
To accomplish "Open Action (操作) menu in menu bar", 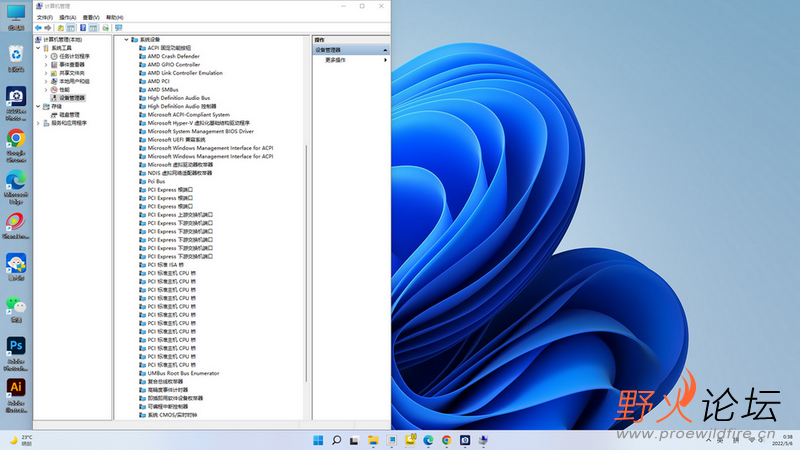I will point(68,17).
